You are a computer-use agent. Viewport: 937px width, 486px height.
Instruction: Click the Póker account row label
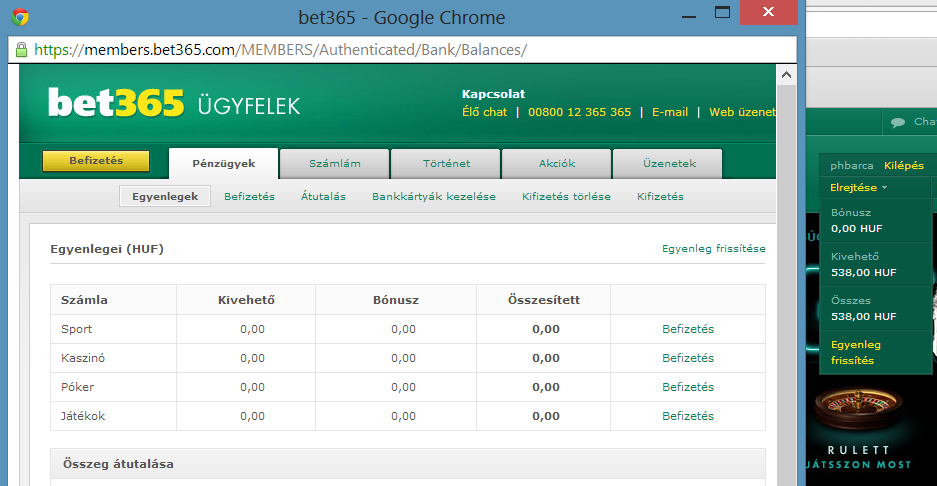(x=78, y=387)
